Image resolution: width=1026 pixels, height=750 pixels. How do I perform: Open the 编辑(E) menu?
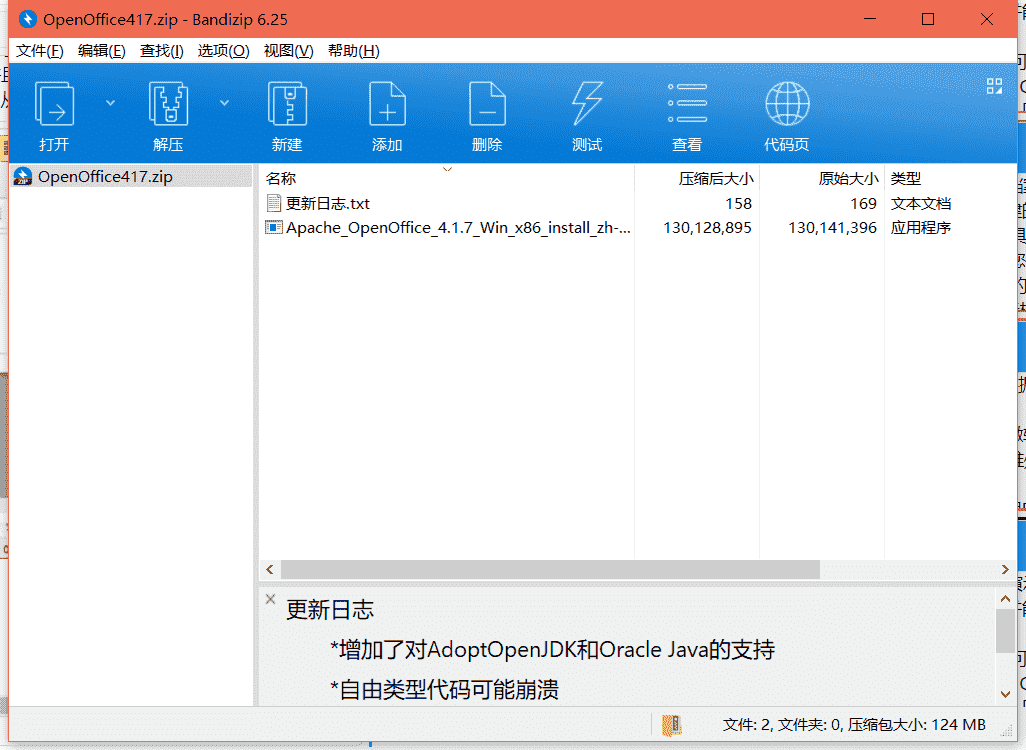101,51
